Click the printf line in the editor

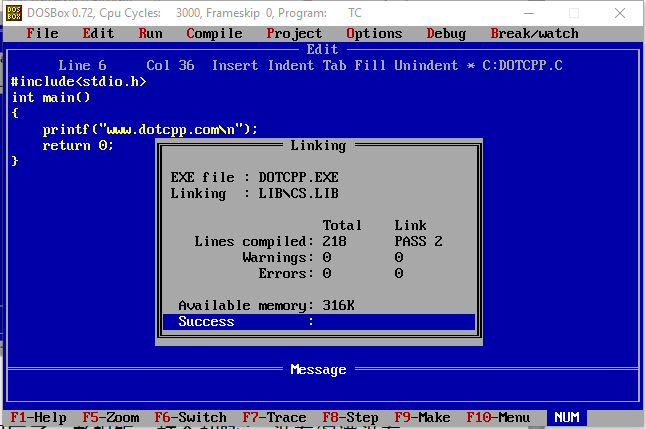[x=150, y=129]
